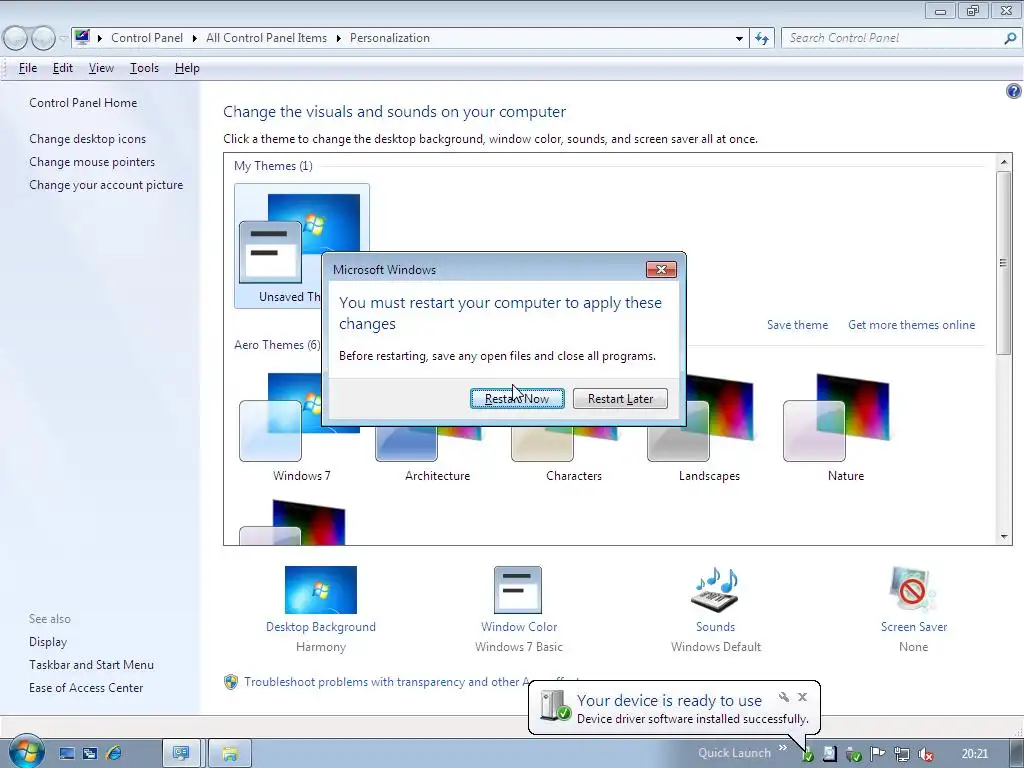Select the Nature theme
The image size is (1024, 768).
tap(845, 428)
